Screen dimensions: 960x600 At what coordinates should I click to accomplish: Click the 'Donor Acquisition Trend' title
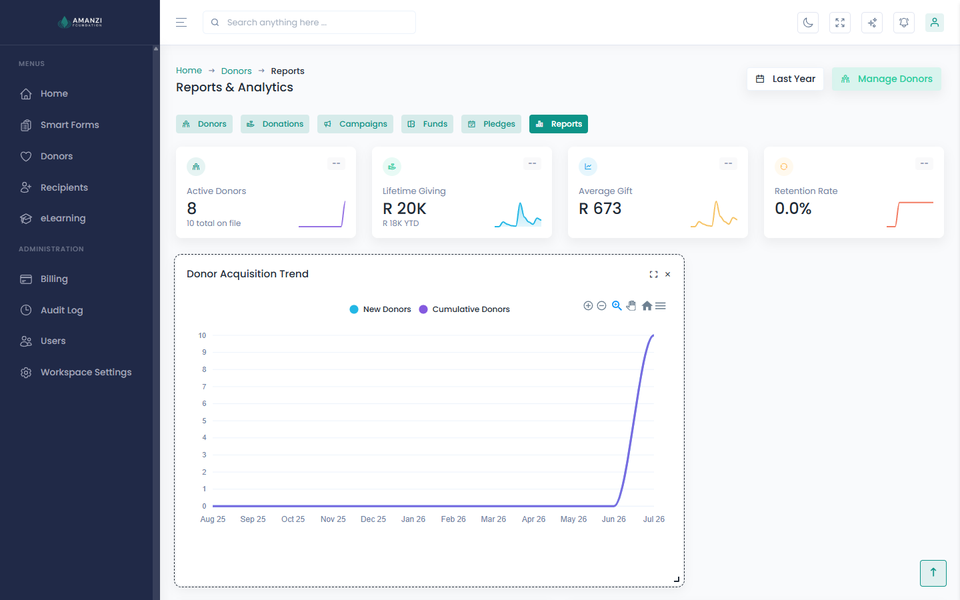click(247, 274)
